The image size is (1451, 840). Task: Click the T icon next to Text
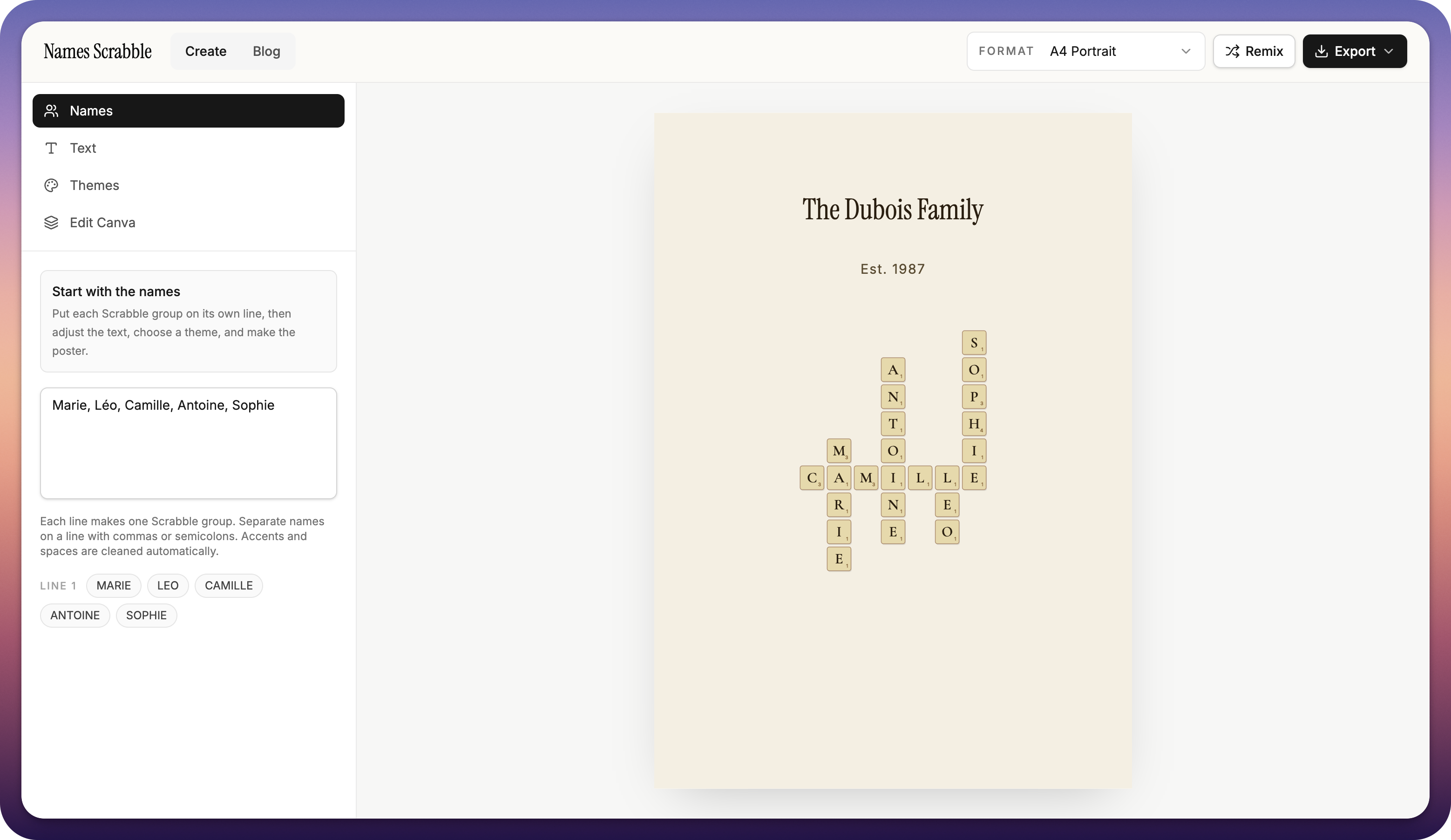coord(51,148)
